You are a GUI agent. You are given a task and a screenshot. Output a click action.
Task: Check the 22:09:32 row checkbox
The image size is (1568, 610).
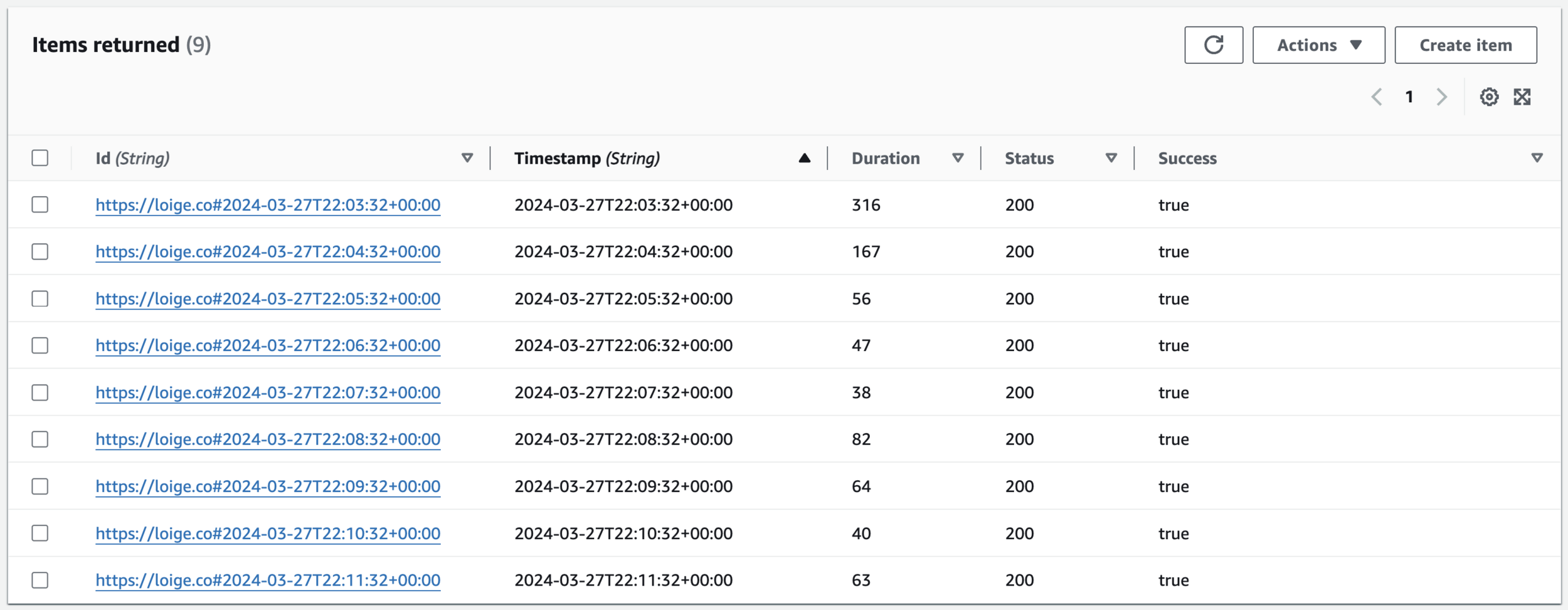tap(40, 486)
